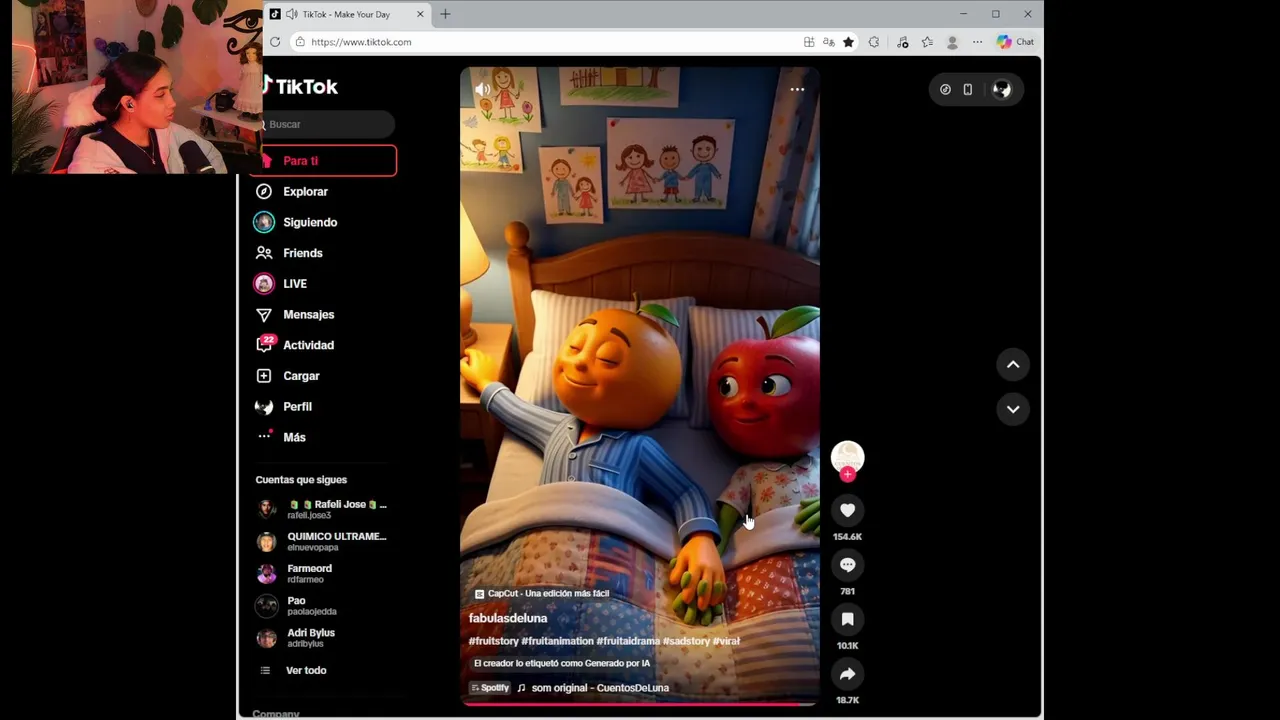Open the profile avatar at top right
Screen dimensions: 1280x720
point(1002,89)
